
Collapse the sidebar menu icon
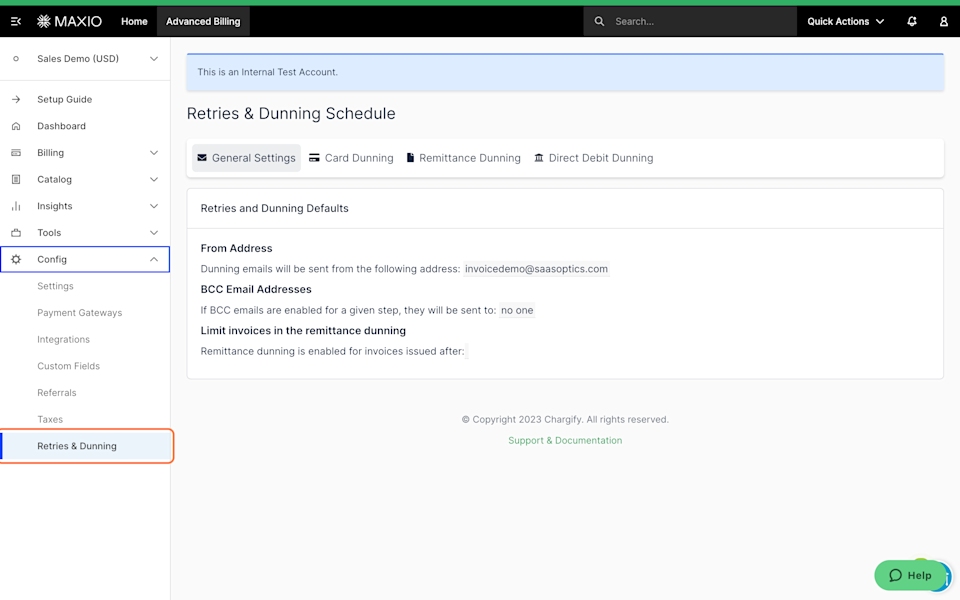coord(16,21)
